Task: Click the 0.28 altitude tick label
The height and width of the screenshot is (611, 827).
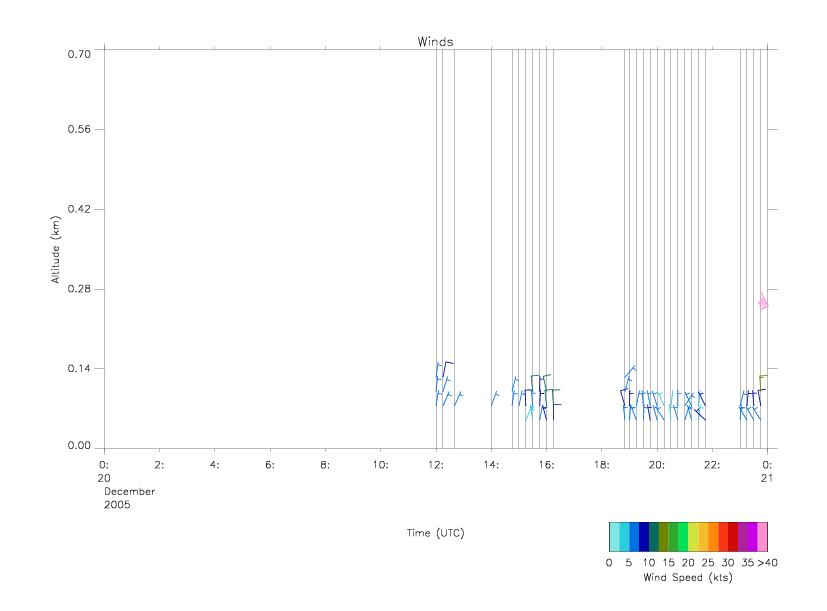Action: [x=79, y=289]
